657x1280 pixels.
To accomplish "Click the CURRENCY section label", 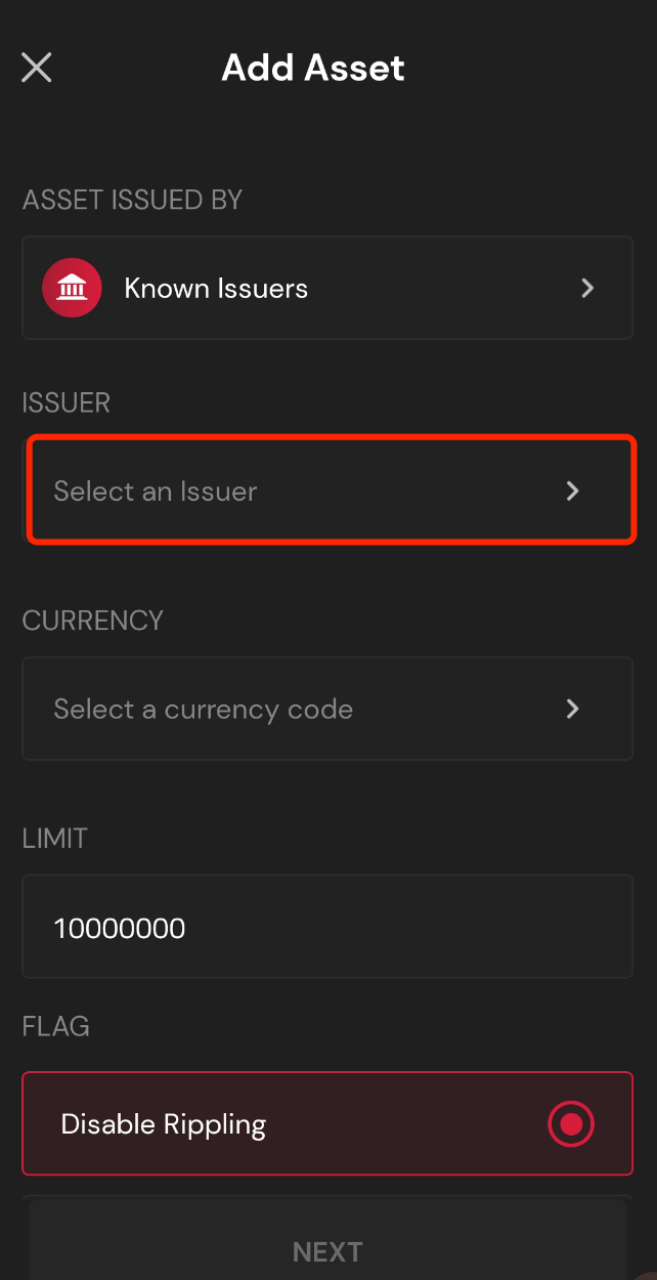I will [x=92, y=620].
